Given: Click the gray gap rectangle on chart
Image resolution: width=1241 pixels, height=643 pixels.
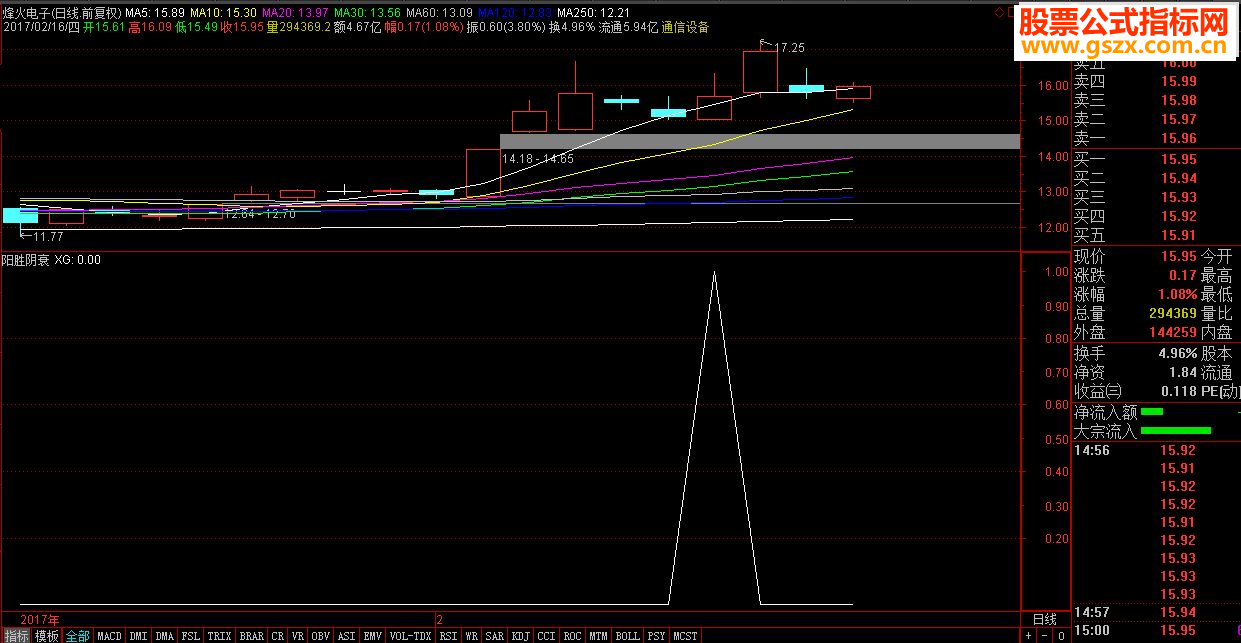Looking at the screenshot, I should pyautogui.click(x=760, y=142).
